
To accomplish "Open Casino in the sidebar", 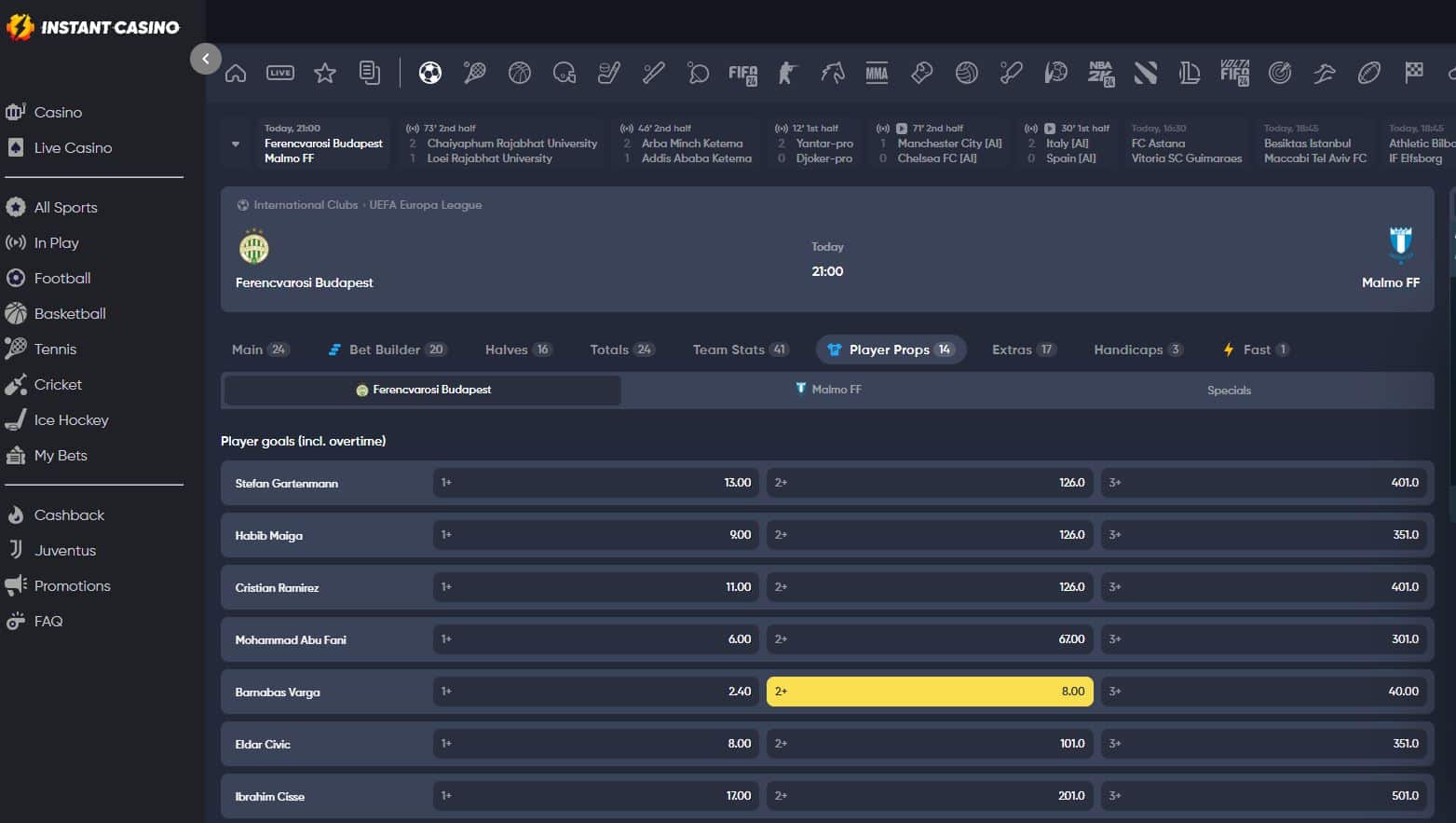I will (58, 112).
